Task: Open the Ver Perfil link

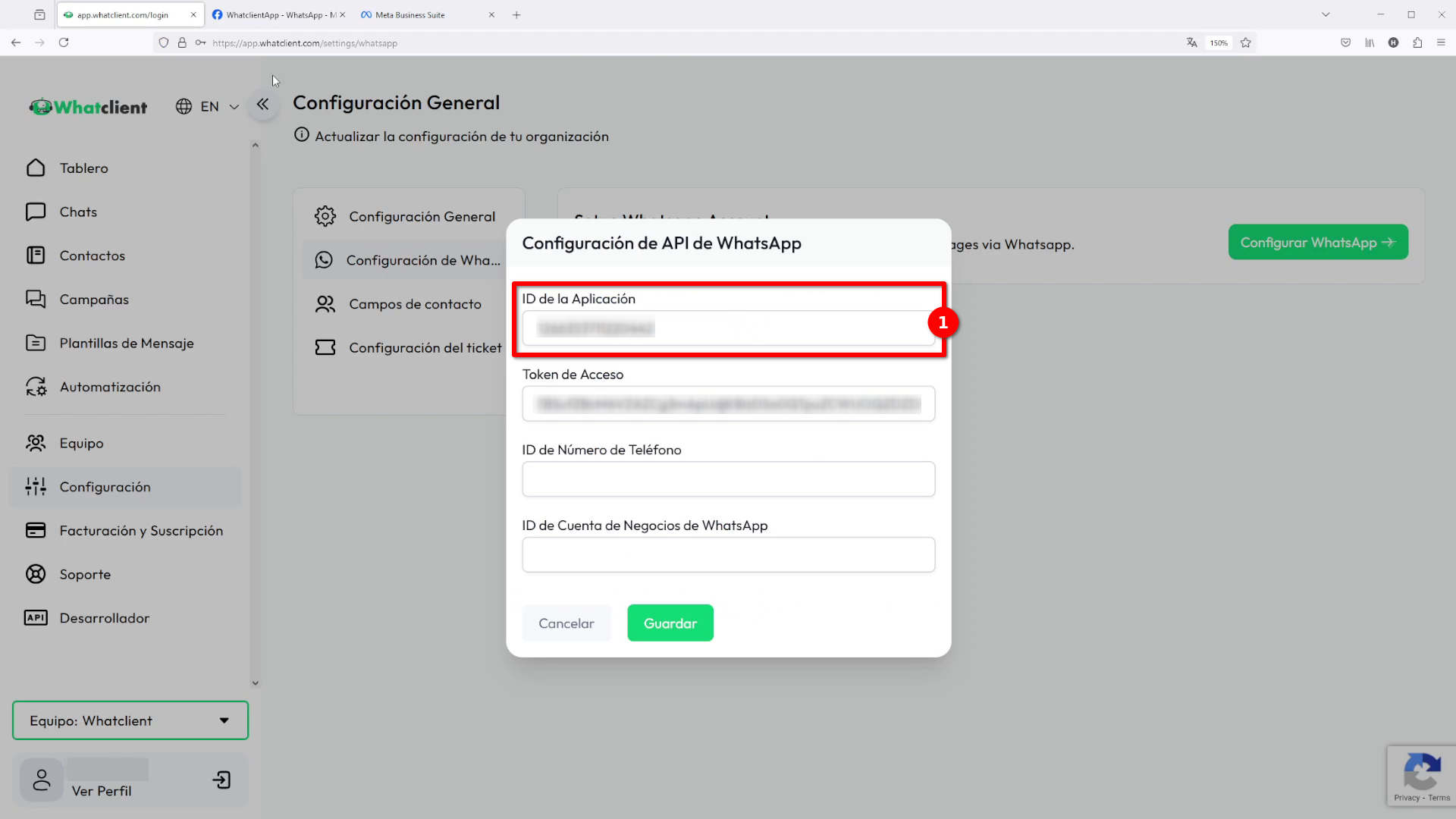Action: pyautogui.click(x=102, y=791)
